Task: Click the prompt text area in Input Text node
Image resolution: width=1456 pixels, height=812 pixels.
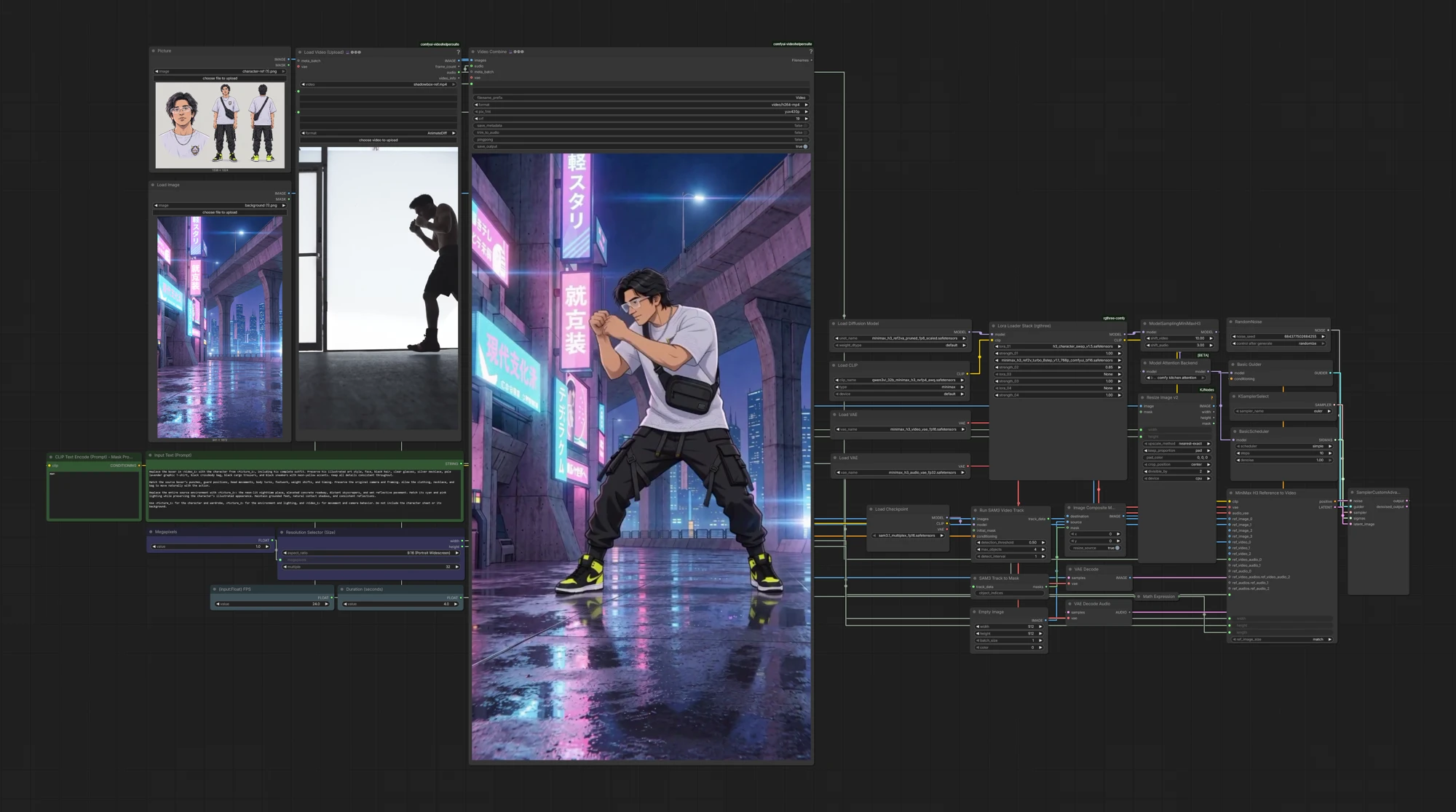Action: [304, 493]
